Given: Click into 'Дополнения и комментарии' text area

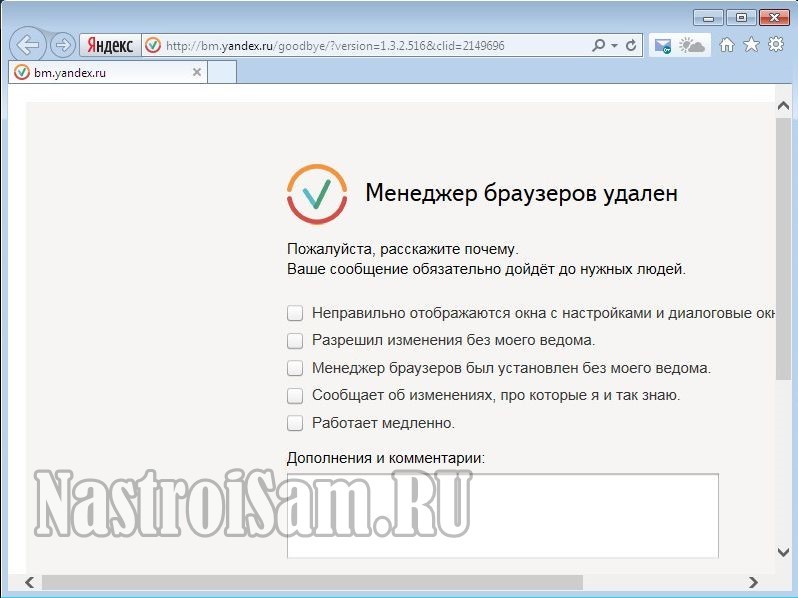Looking at the screenshot, I should (503, 516).
